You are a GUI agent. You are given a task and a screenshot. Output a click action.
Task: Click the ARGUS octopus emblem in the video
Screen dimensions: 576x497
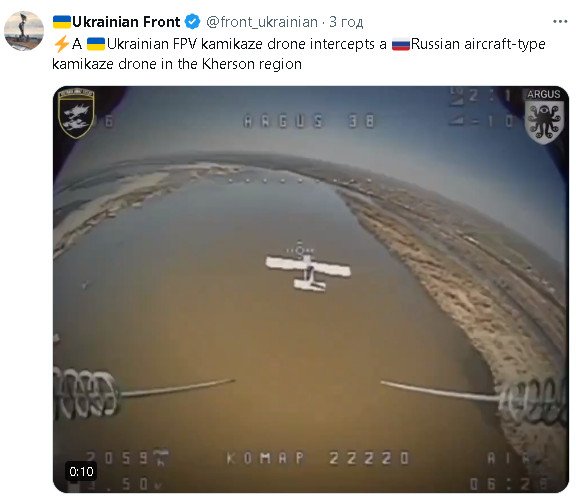(544, 116)
